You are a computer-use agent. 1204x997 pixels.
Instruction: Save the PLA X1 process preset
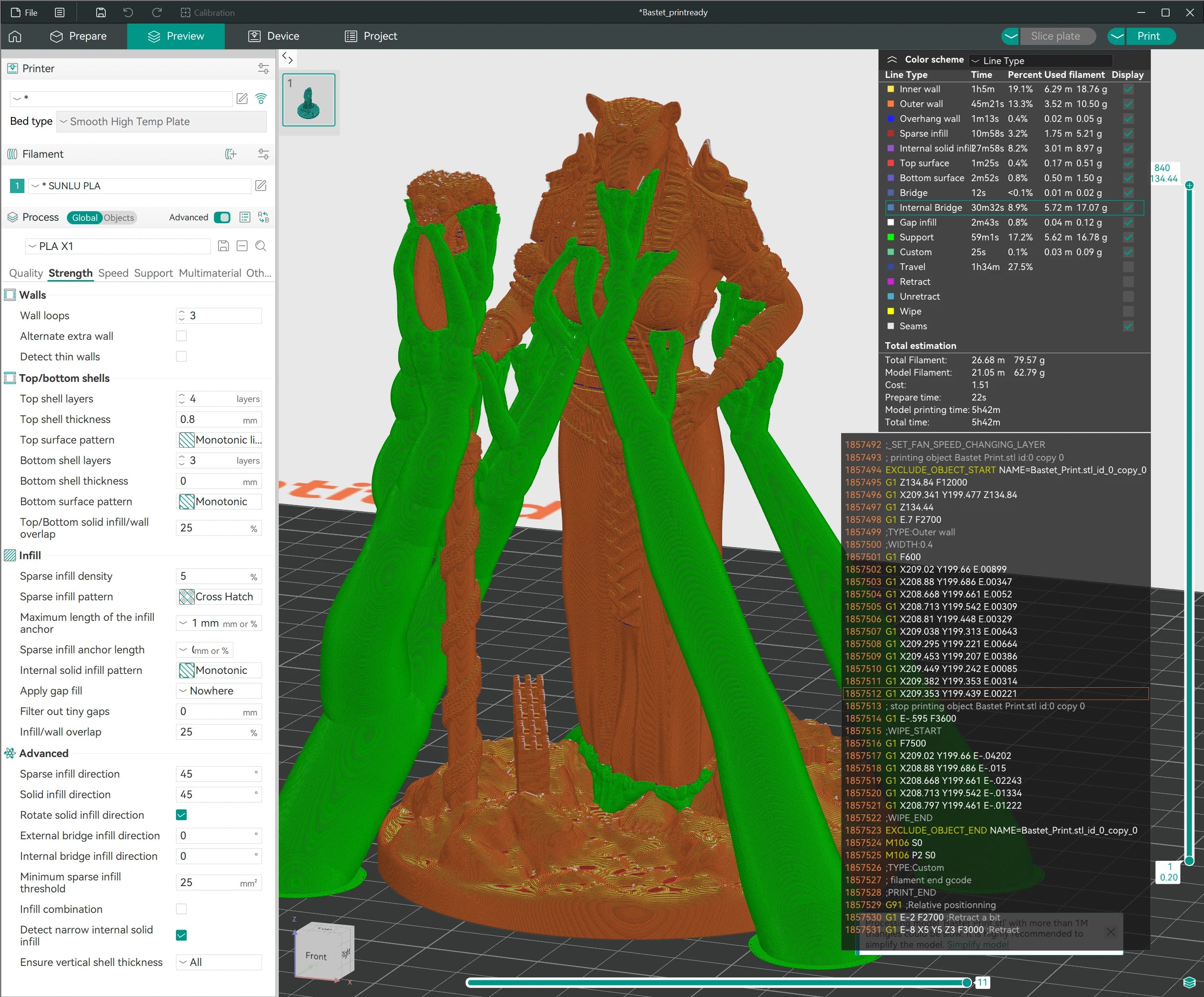(224, 247)
